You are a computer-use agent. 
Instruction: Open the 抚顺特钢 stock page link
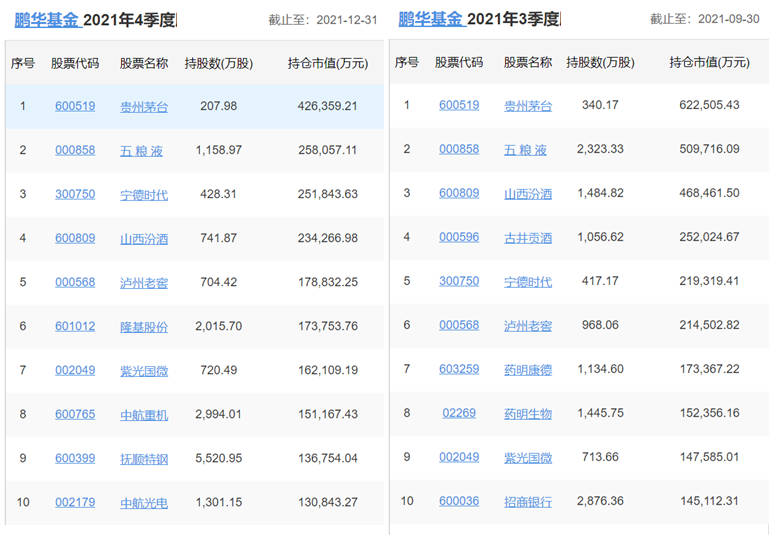coord(144,458)
